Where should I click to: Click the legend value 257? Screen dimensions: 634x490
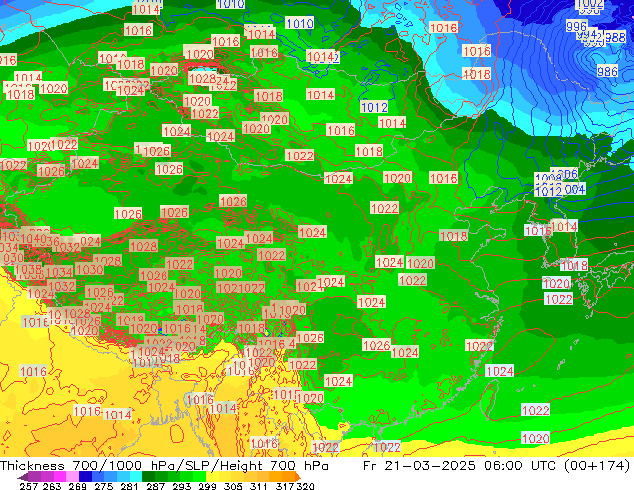coord(29,486)
